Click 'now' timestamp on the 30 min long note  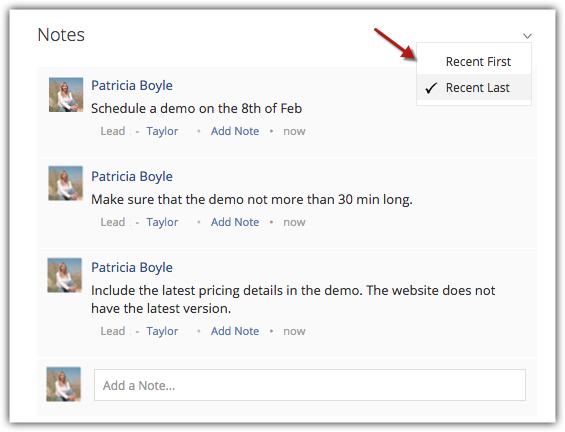coord(294,223)
